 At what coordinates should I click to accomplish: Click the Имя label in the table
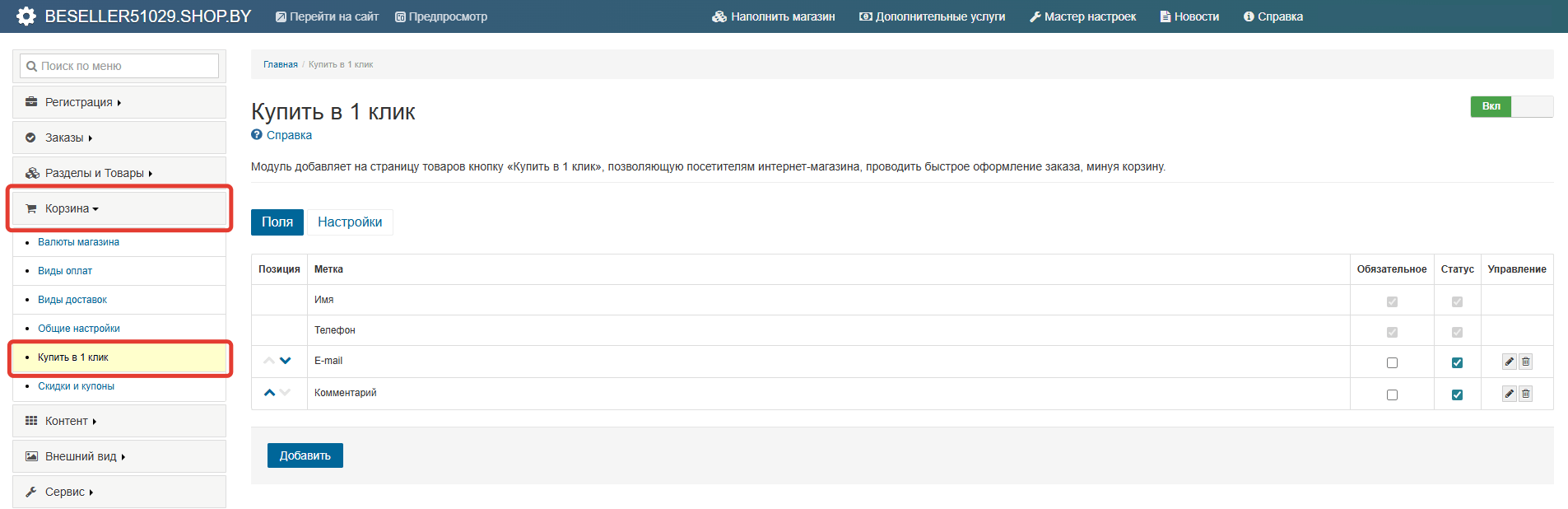[323, 300]
